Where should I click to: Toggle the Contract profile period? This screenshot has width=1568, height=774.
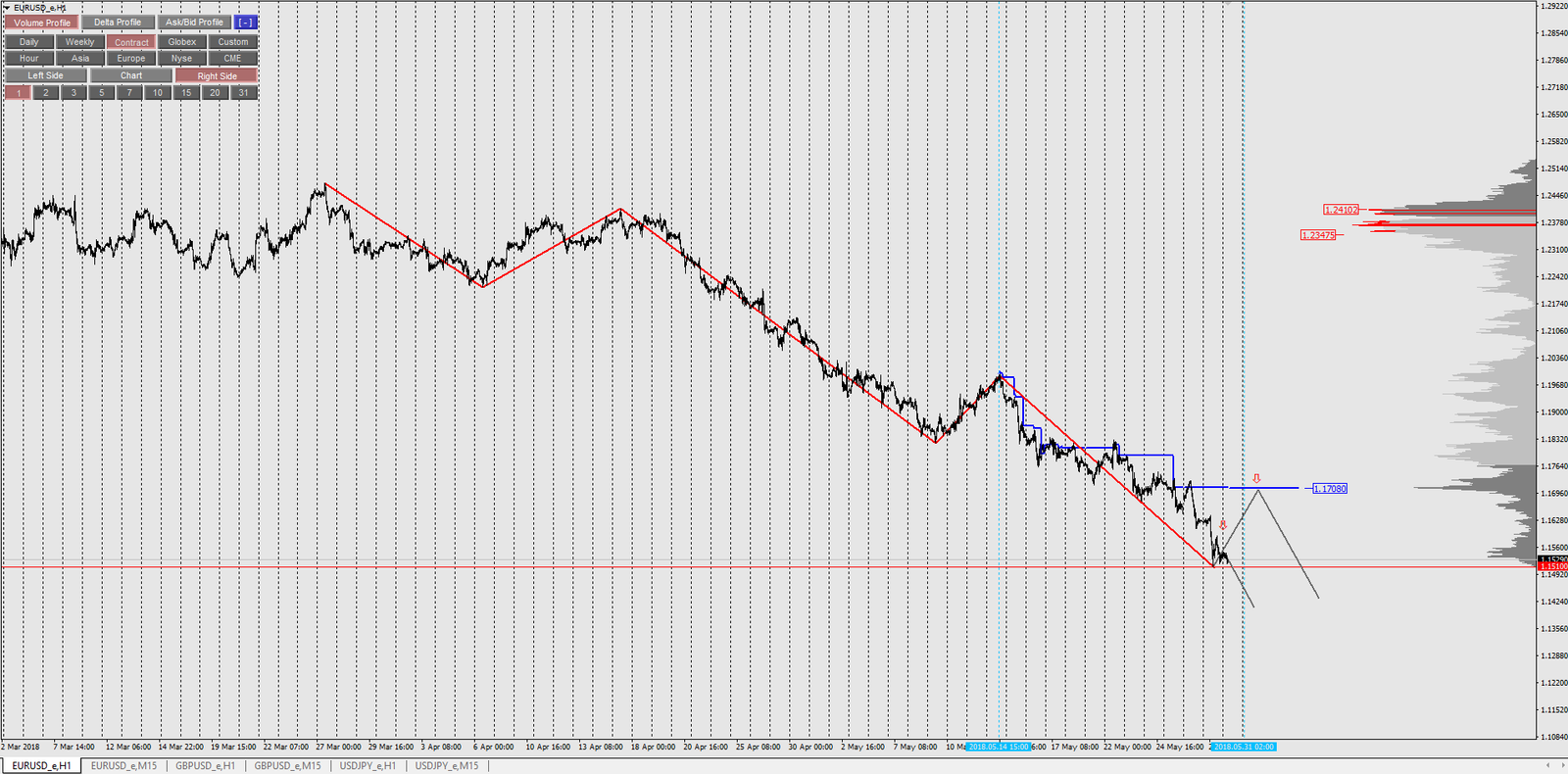(x=131, y=42)
